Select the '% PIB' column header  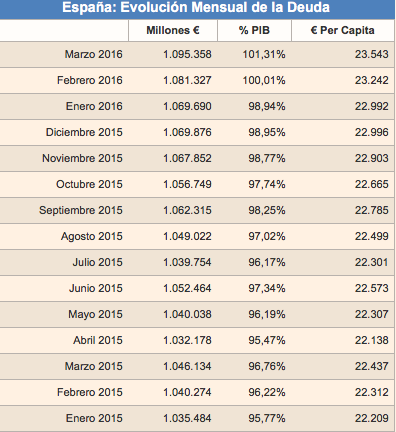pos(254,30)
